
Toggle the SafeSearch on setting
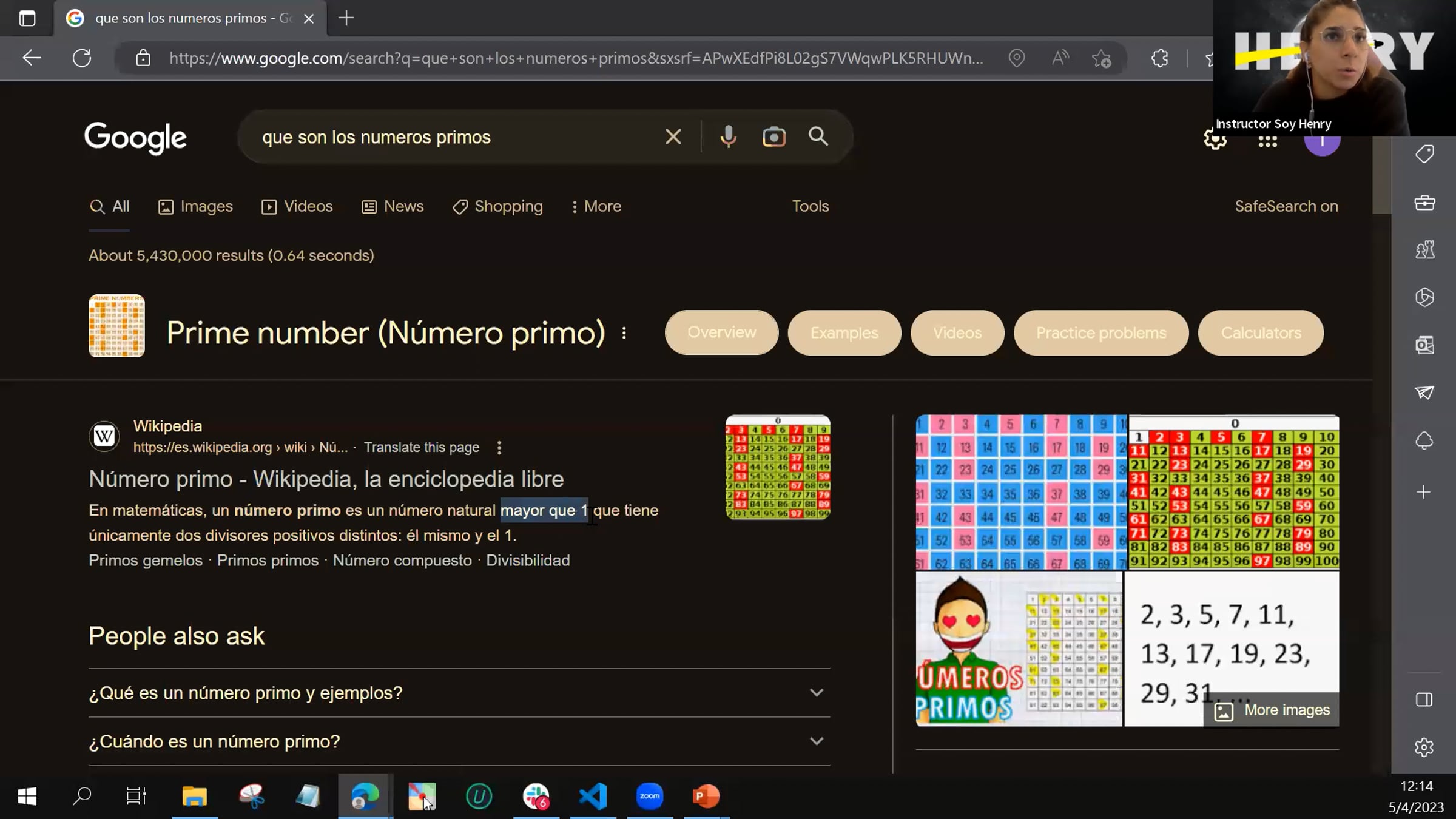[x=1286, y=206]
